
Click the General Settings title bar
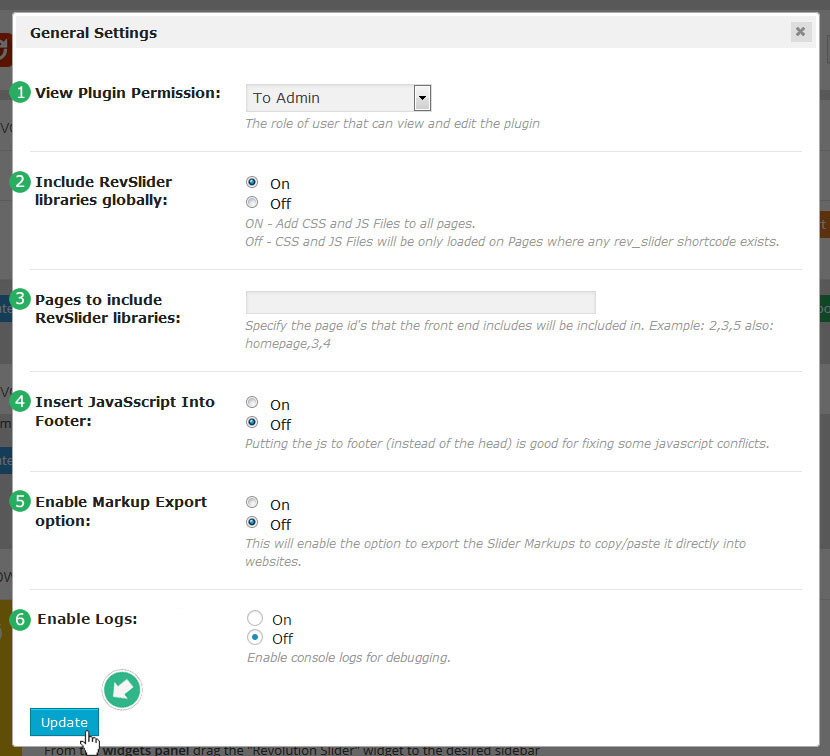point(400,32)
